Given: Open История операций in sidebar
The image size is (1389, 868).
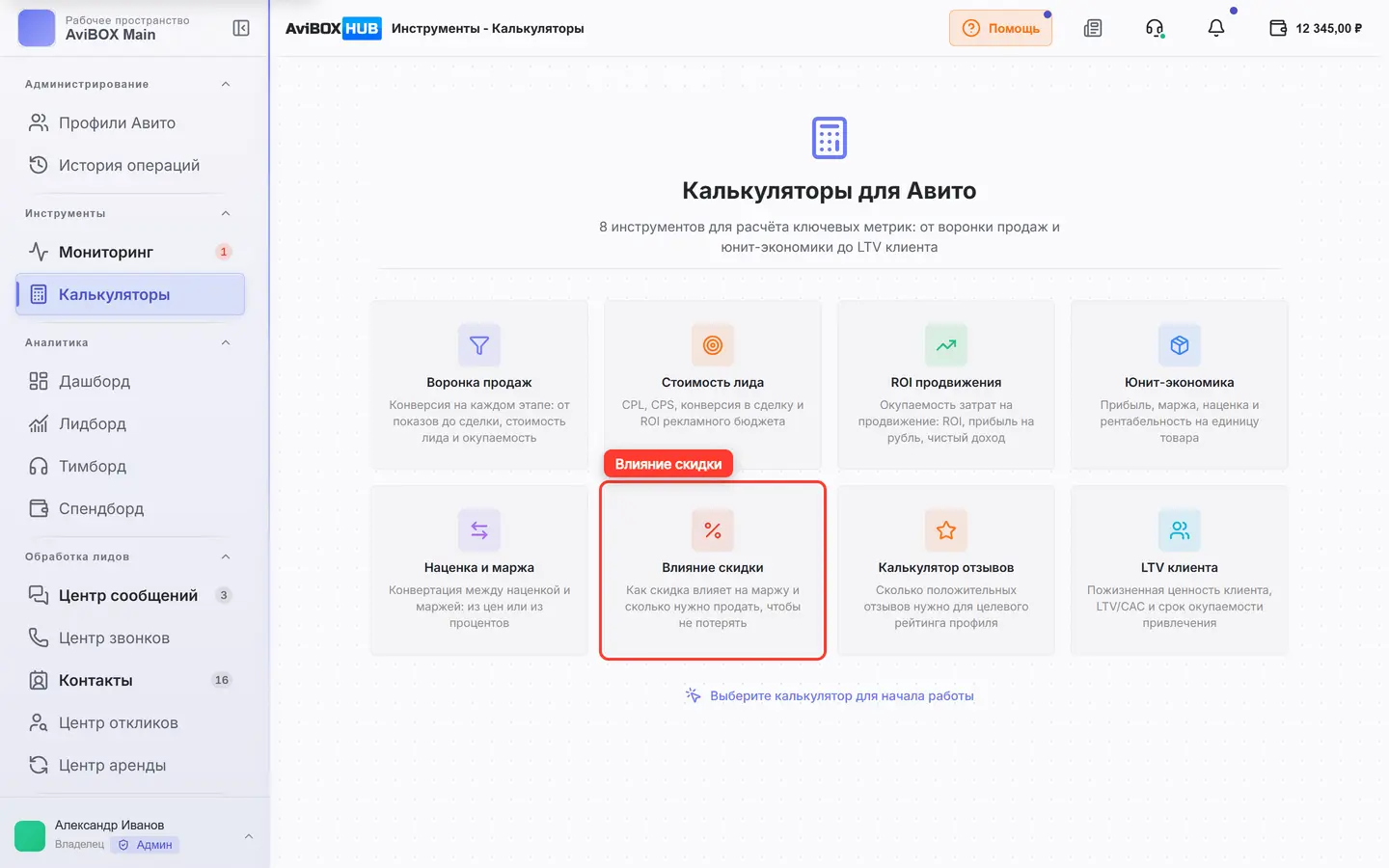Looking at the screenshot, I should 130,165.
